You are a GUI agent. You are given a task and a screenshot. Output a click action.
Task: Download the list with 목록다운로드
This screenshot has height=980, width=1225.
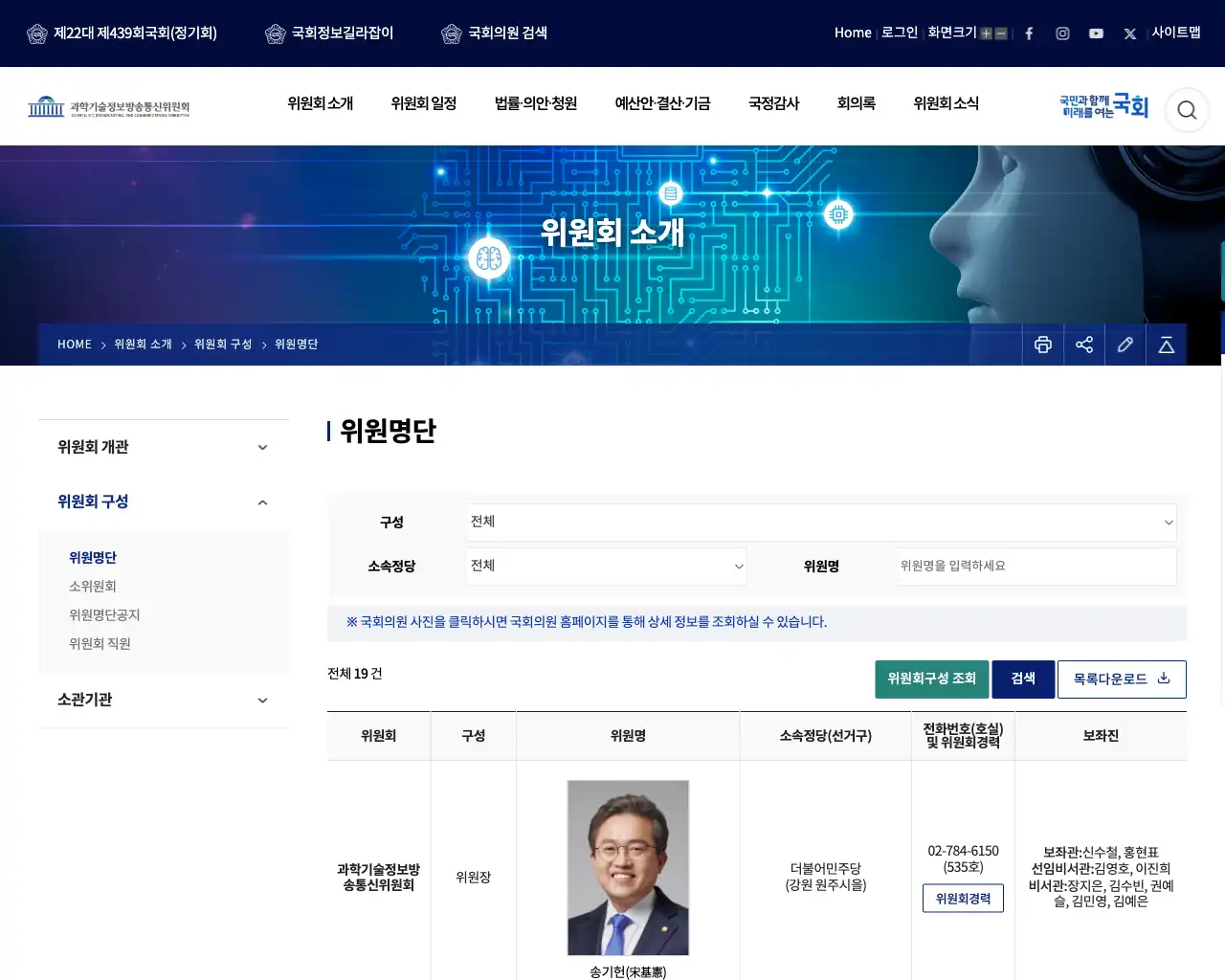1122,679
